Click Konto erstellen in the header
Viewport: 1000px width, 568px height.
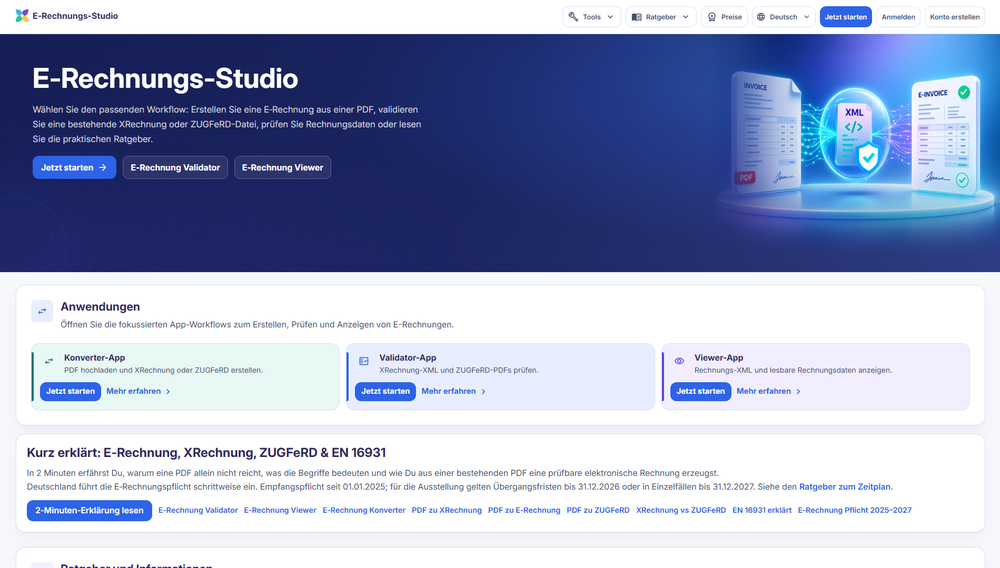click(x=955, y=17)
